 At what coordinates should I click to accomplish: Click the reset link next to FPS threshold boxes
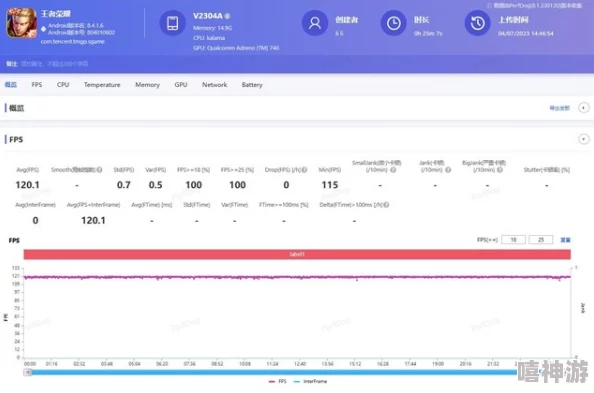pos(565,240)
